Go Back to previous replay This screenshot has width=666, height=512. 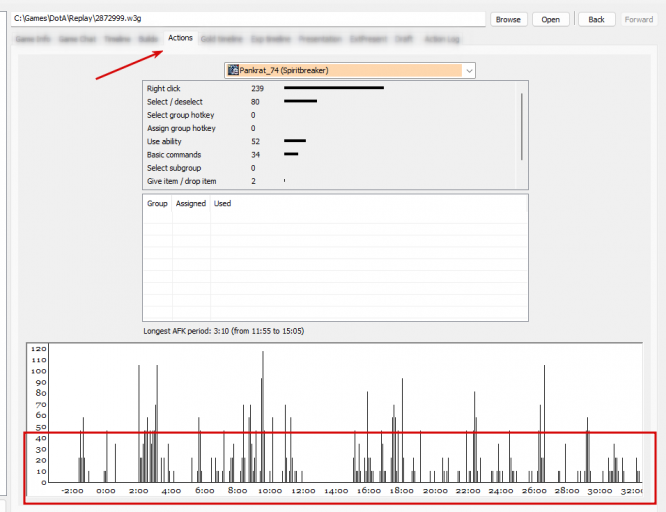coord(596,20)
